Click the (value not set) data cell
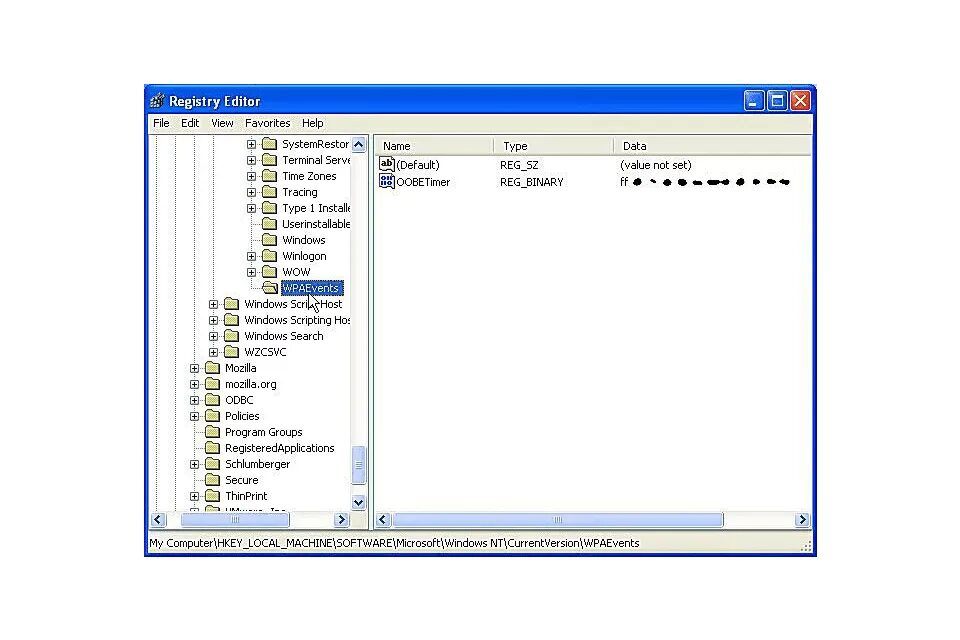Image resolution: width=960 pixels, height=640 pixels. point(656,165)
